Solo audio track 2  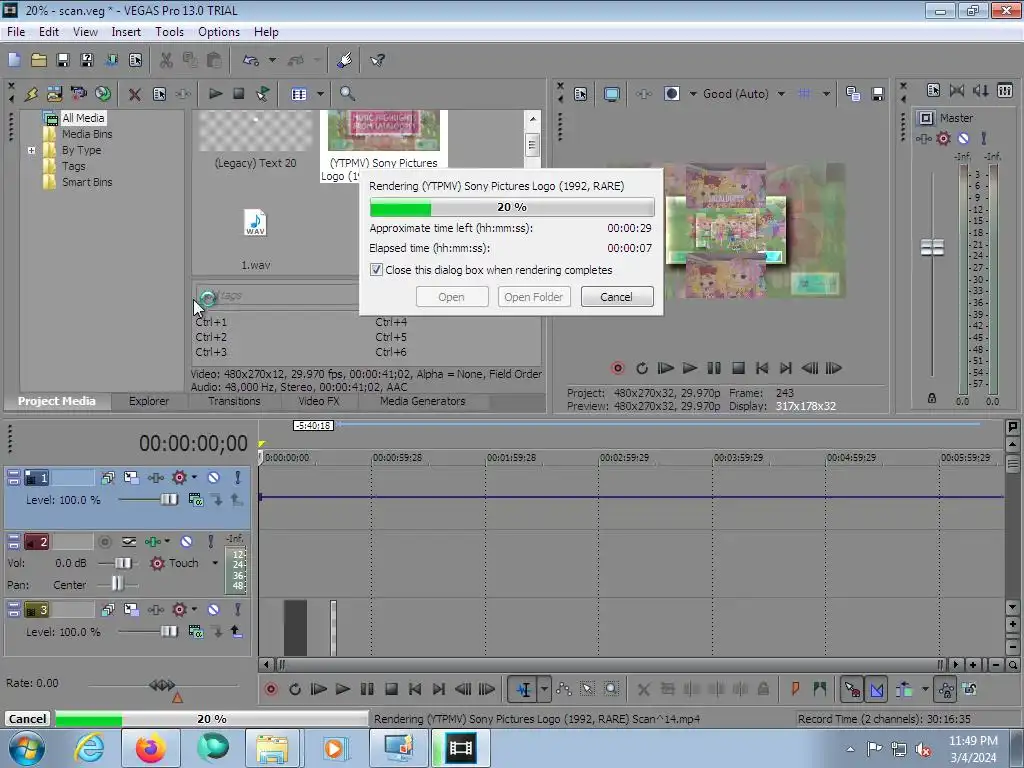pyautogui.click(x=210, y=541)
